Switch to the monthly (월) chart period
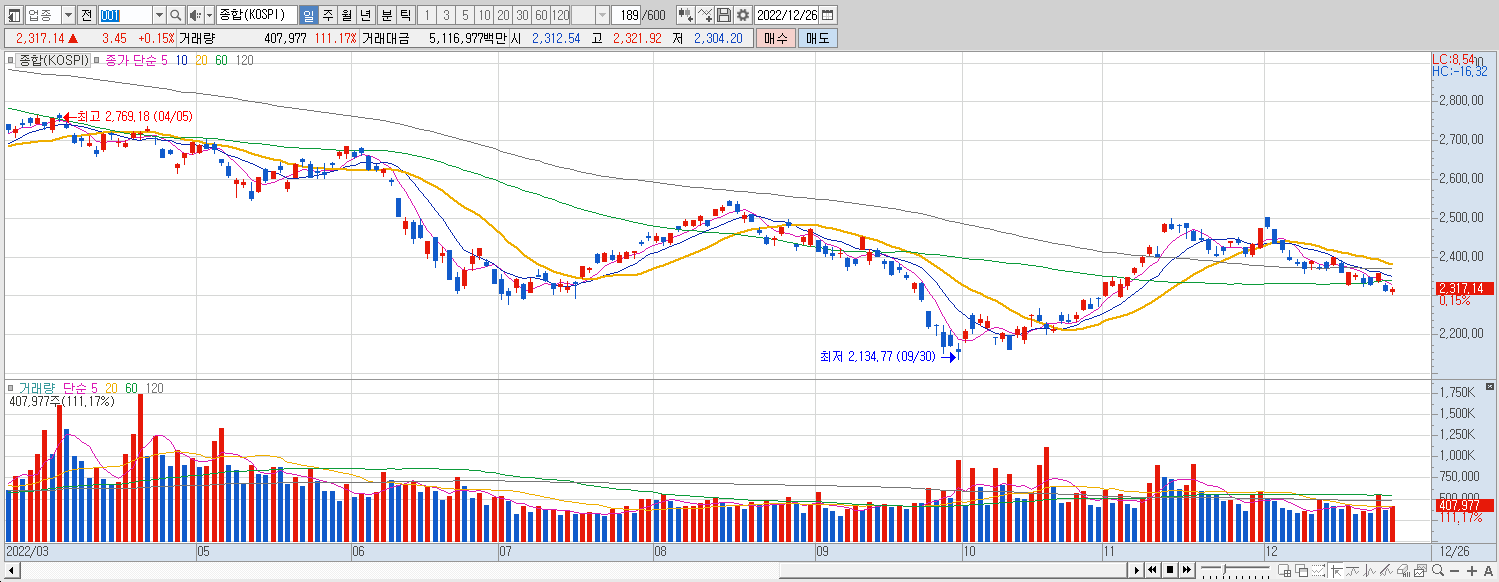 click(346, 15)
